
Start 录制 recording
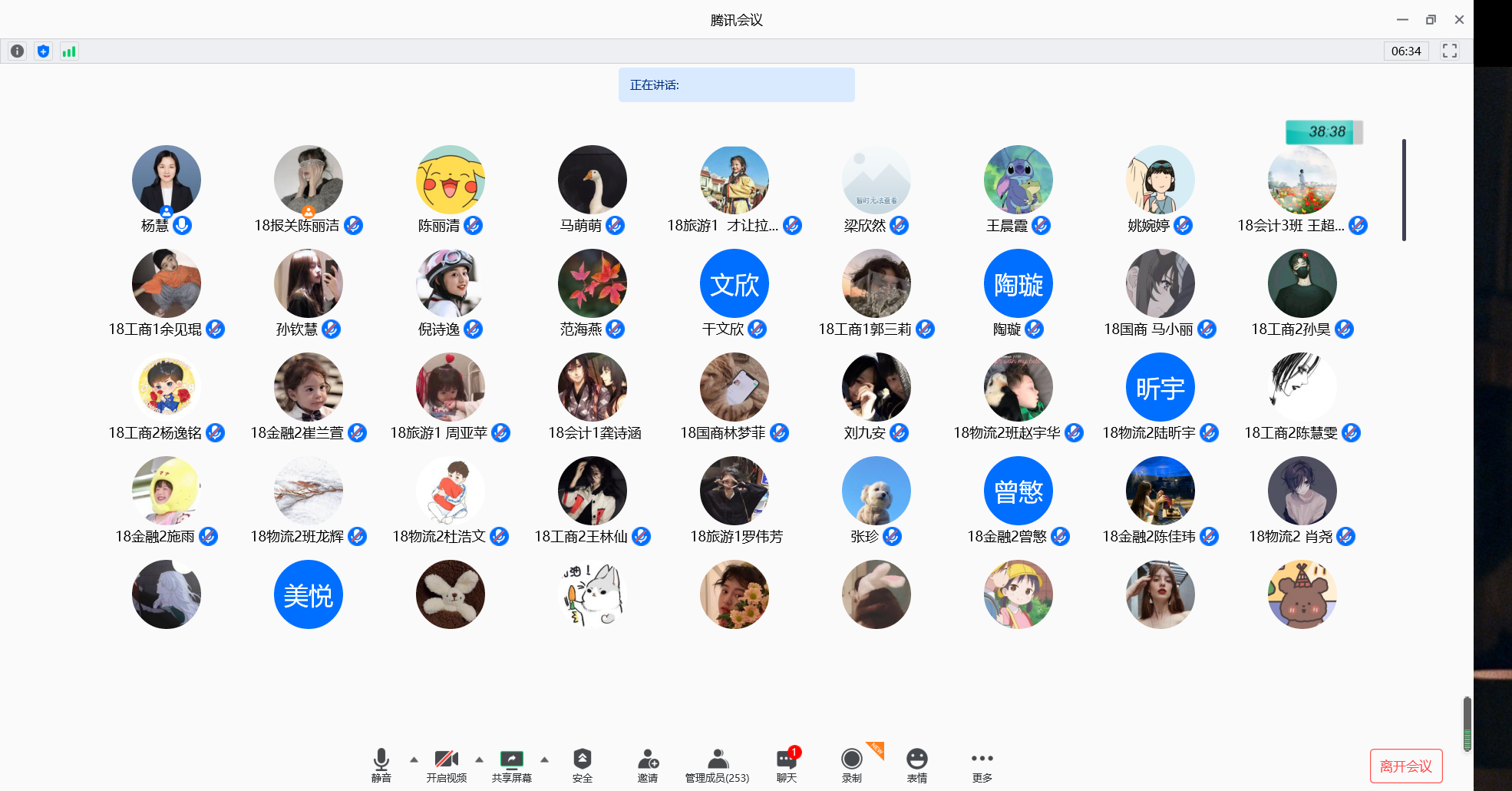tap(851, 765)
